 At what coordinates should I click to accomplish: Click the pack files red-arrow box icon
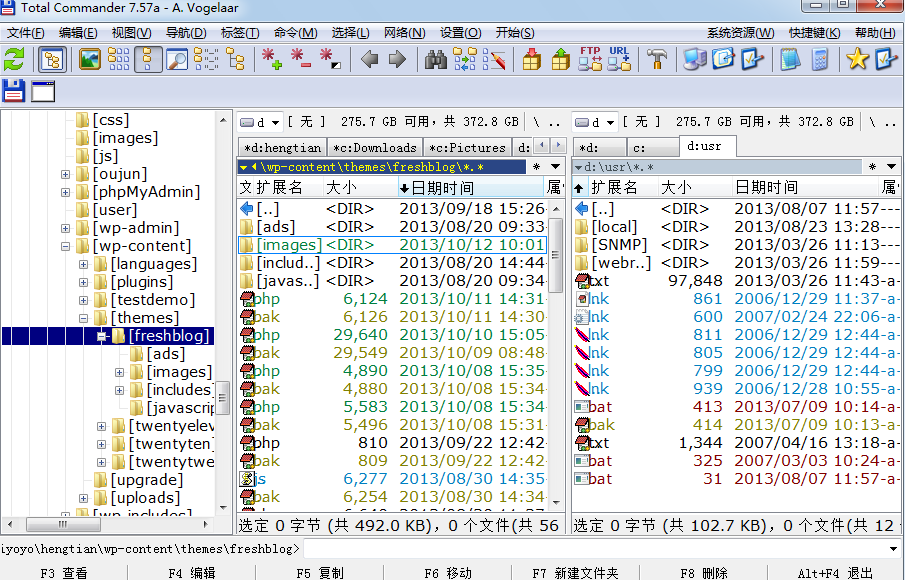pyautogui.click(x=532, y=59)
